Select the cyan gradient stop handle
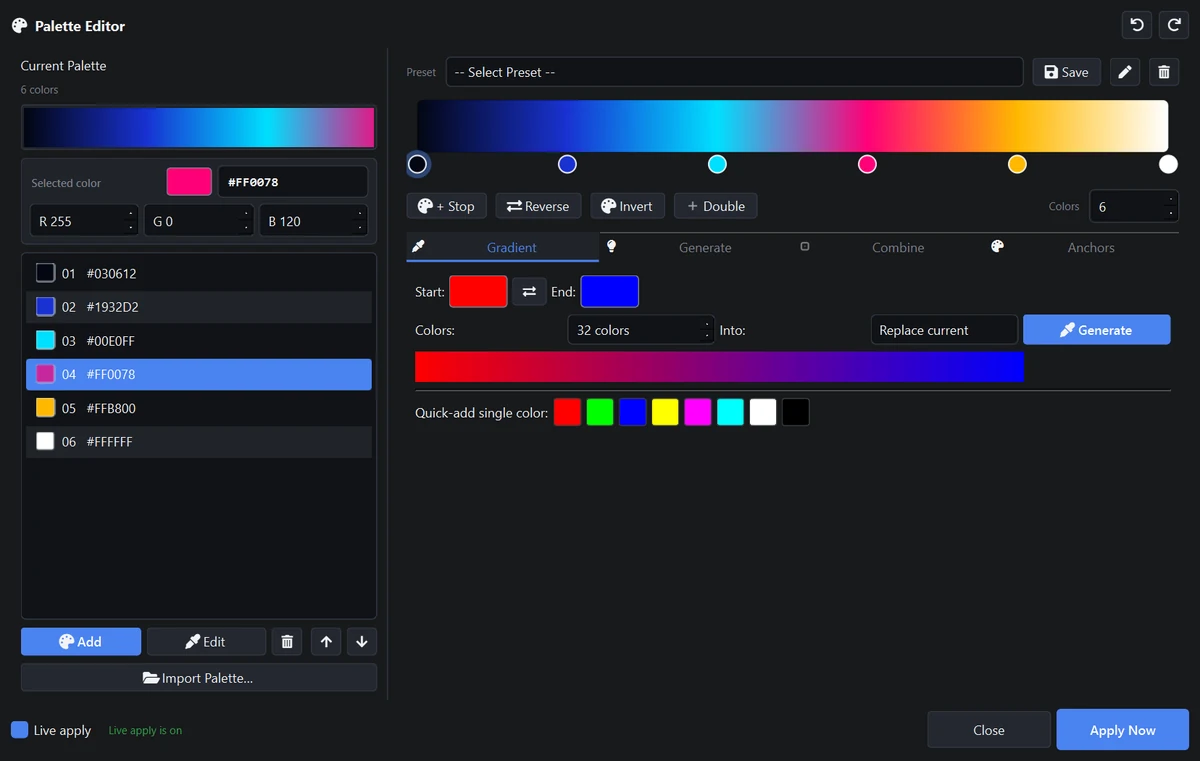 pyautogui.click(x=717, y=164)
